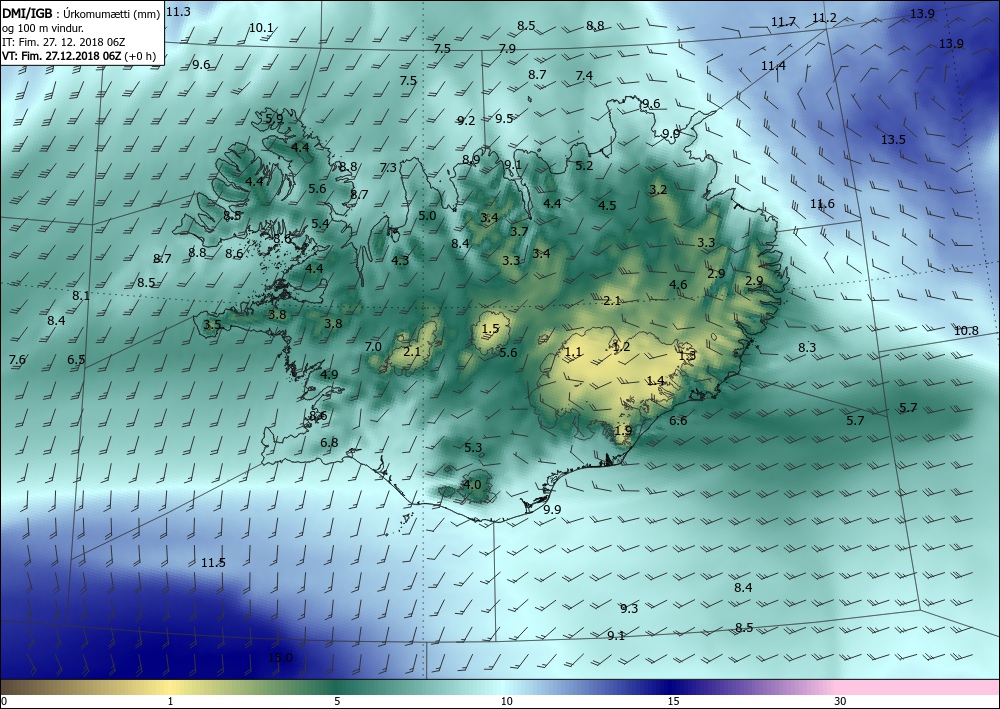The width and height of the screenshot is (1000, 709).
Task: Click the color scale tick label '1'
Action: 170,701
